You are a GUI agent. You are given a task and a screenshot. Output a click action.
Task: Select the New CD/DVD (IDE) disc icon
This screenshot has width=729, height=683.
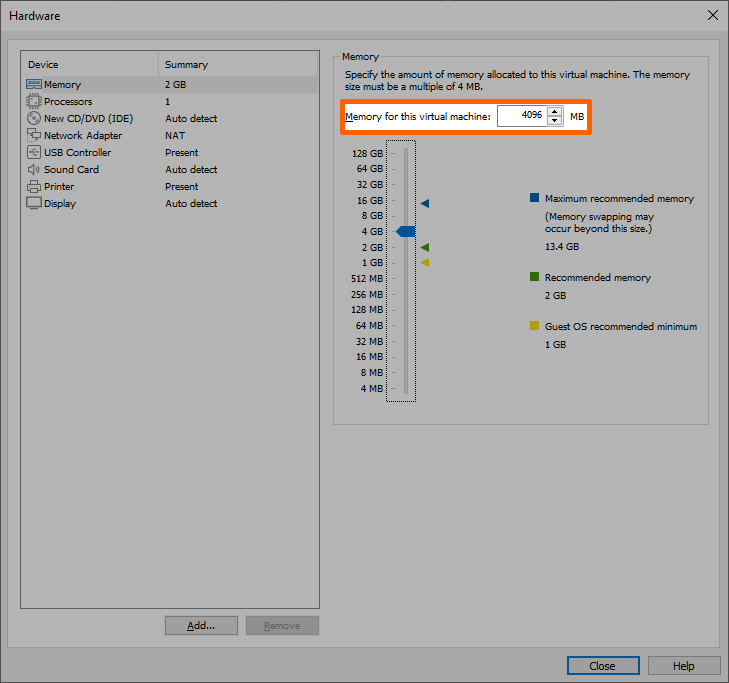coord(34,119)
